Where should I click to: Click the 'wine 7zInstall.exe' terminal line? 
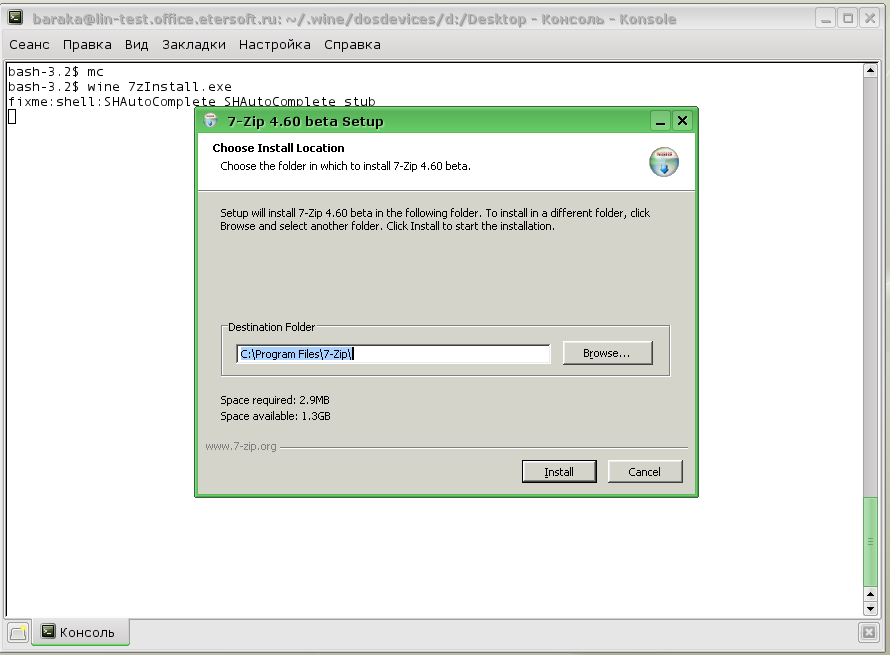120,87
